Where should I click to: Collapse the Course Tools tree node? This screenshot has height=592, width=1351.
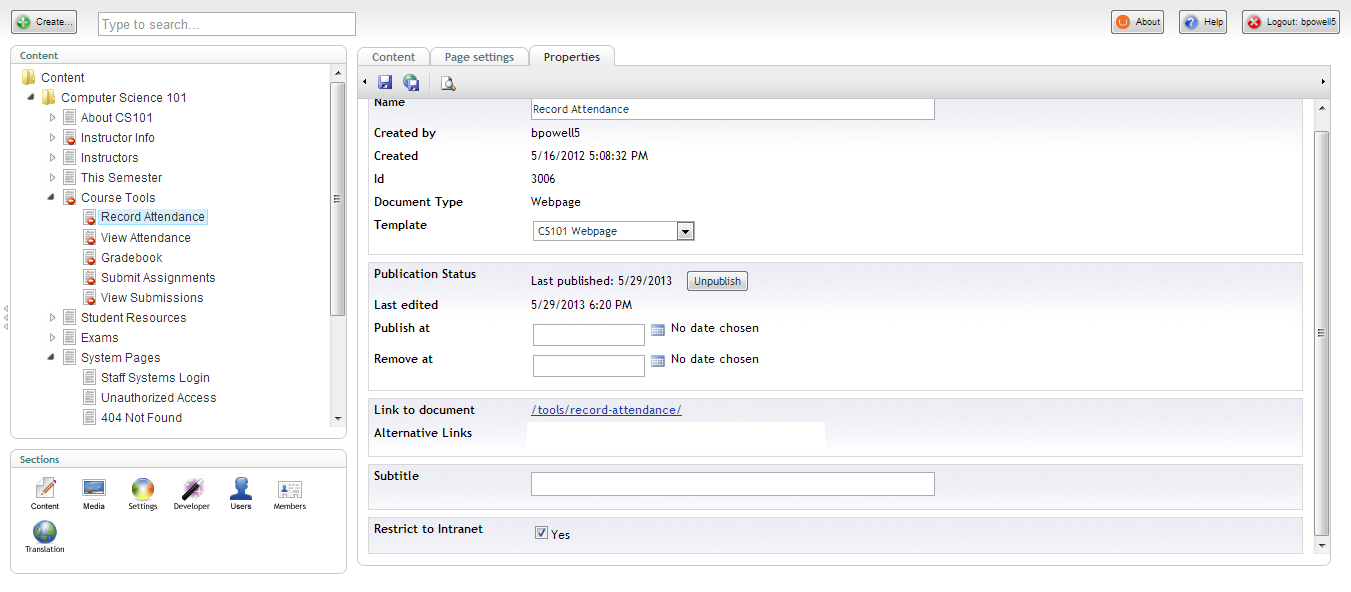click(x=50, y=198)
